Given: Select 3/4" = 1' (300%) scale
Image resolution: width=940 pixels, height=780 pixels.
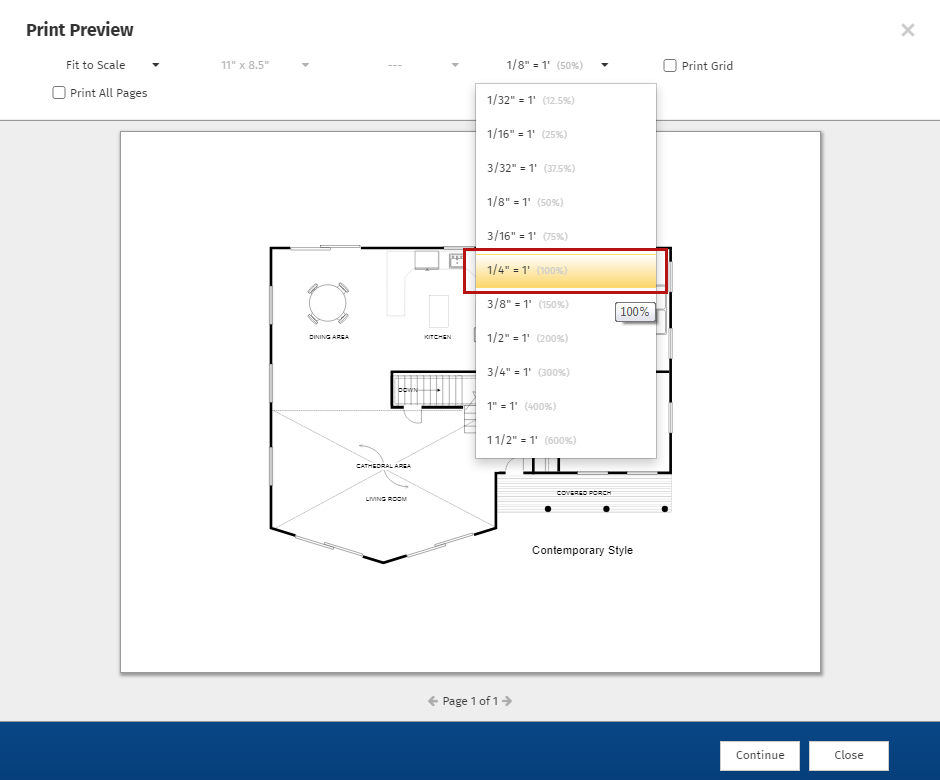Looking at the screenshot, I should [x=565, y=372].
